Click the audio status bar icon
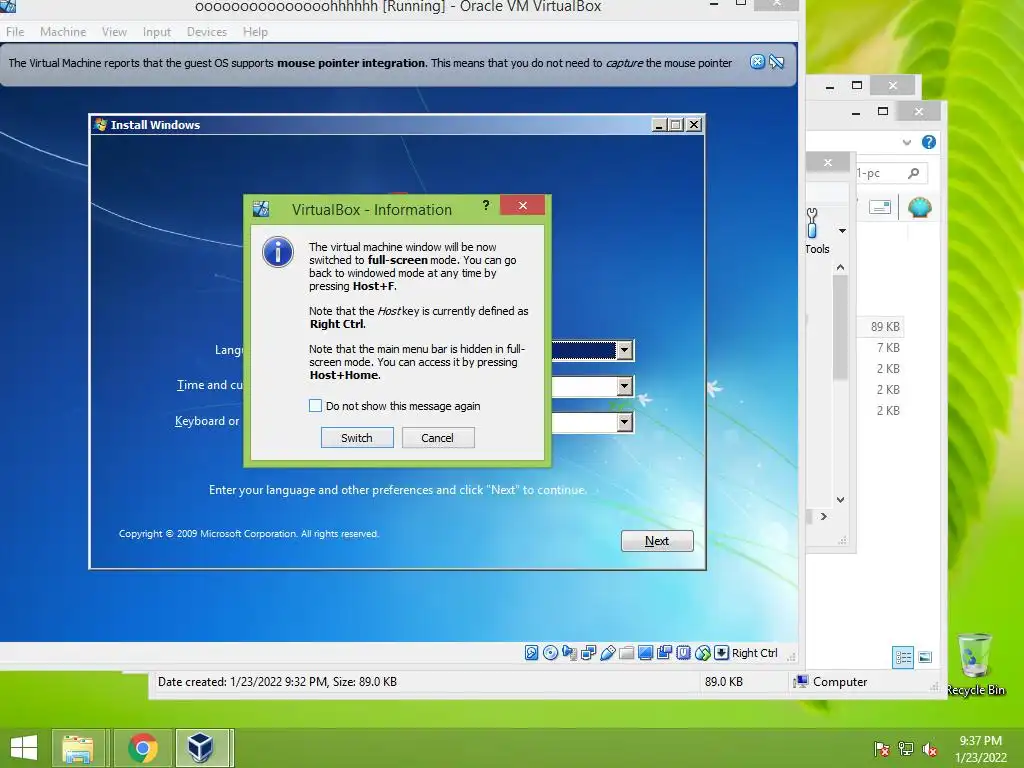This screenshot has width=1024, height=768. pos(569,653)
